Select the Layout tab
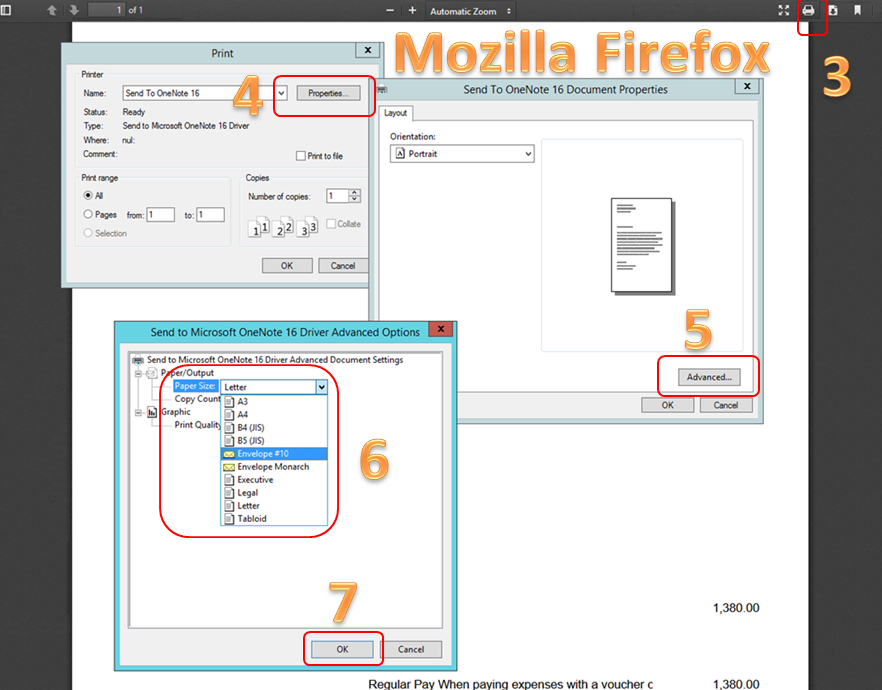 pos(395,113)
